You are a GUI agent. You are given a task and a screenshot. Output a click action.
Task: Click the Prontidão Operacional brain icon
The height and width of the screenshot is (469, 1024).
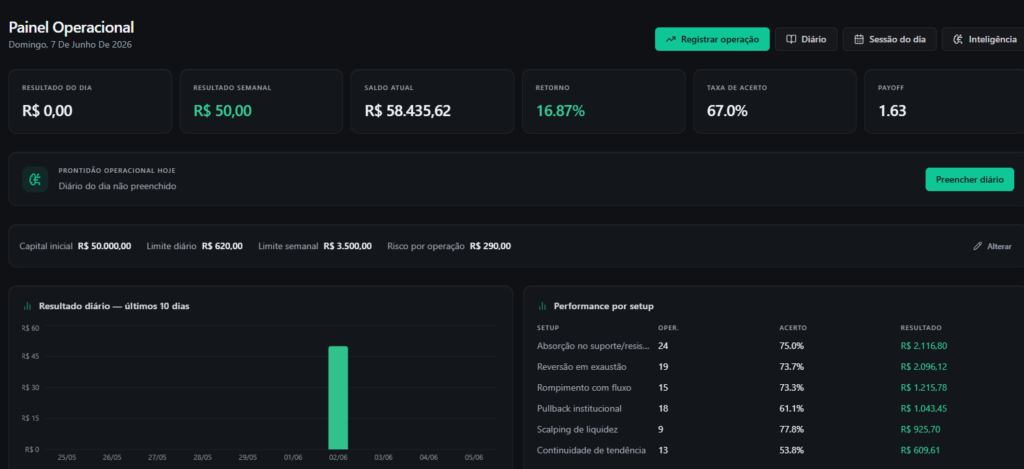click(35, 179)
